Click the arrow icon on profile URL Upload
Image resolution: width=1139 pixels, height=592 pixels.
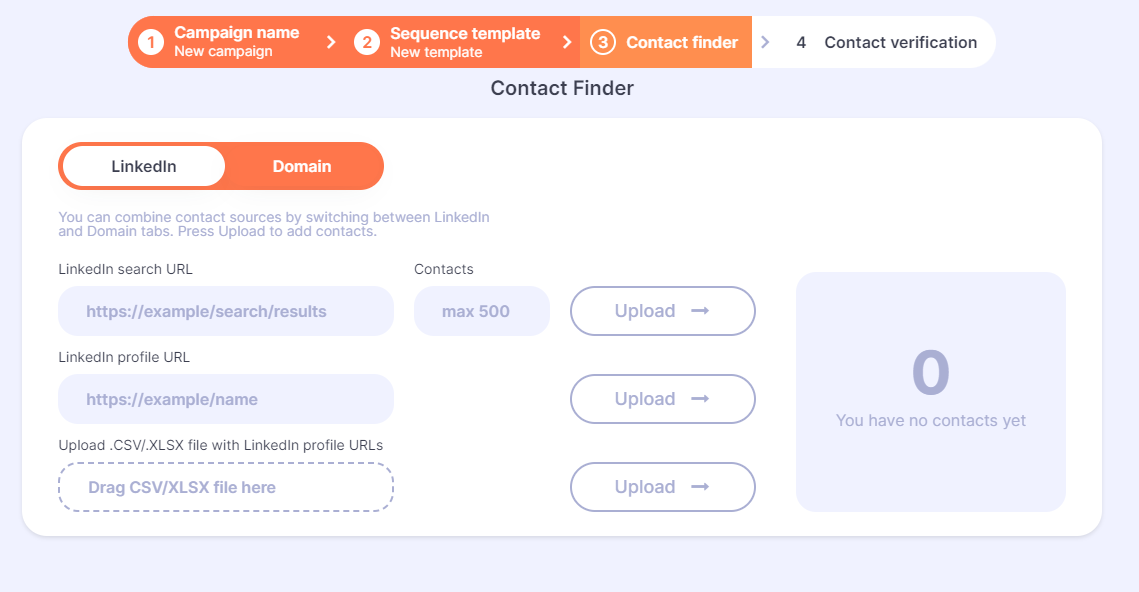pyautogui.click(x=700, y=399)
